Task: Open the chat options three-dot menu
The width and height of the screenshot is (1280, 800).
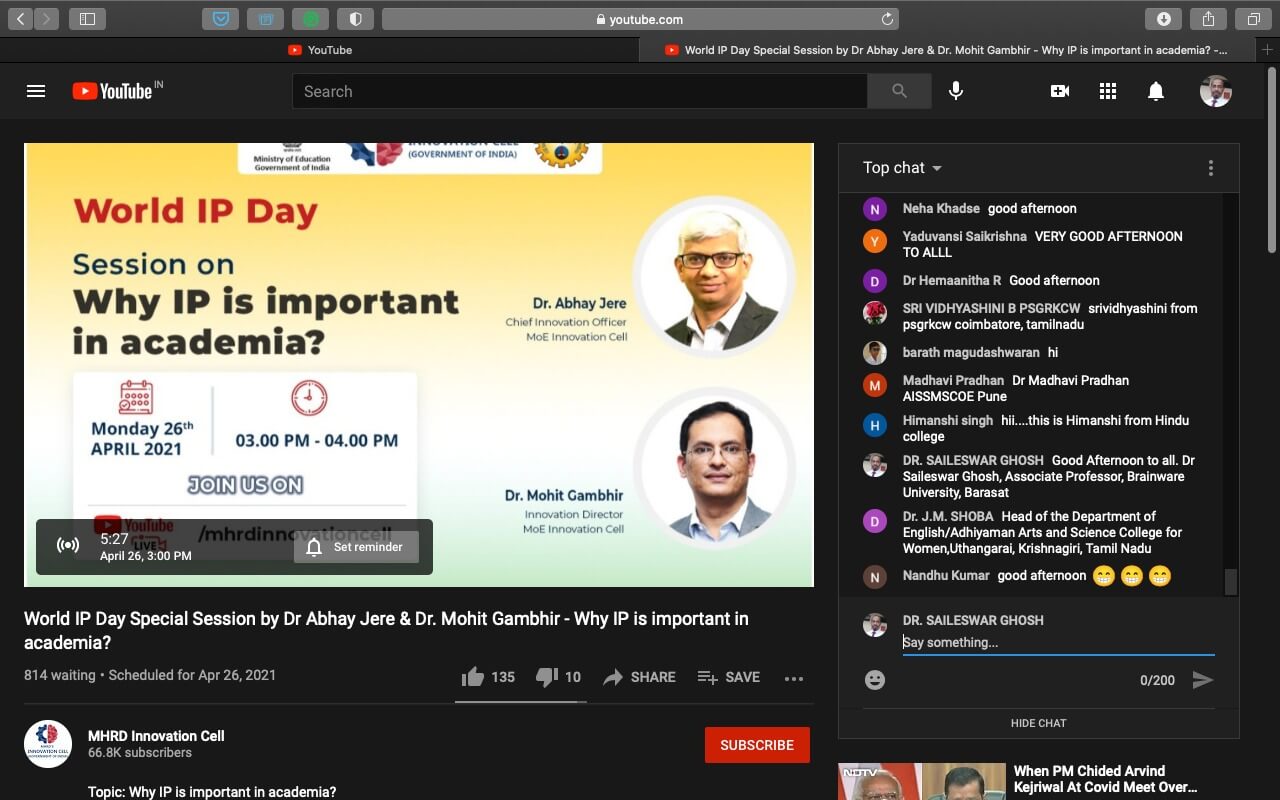Action: click(1210, 168)
